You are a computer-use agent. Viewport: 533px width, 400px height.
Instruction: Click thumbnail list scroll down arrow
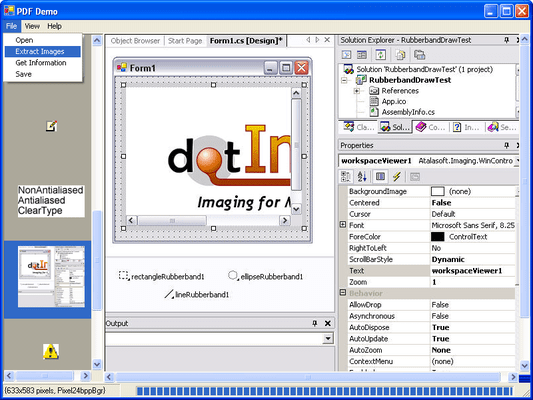pos(97,364)
